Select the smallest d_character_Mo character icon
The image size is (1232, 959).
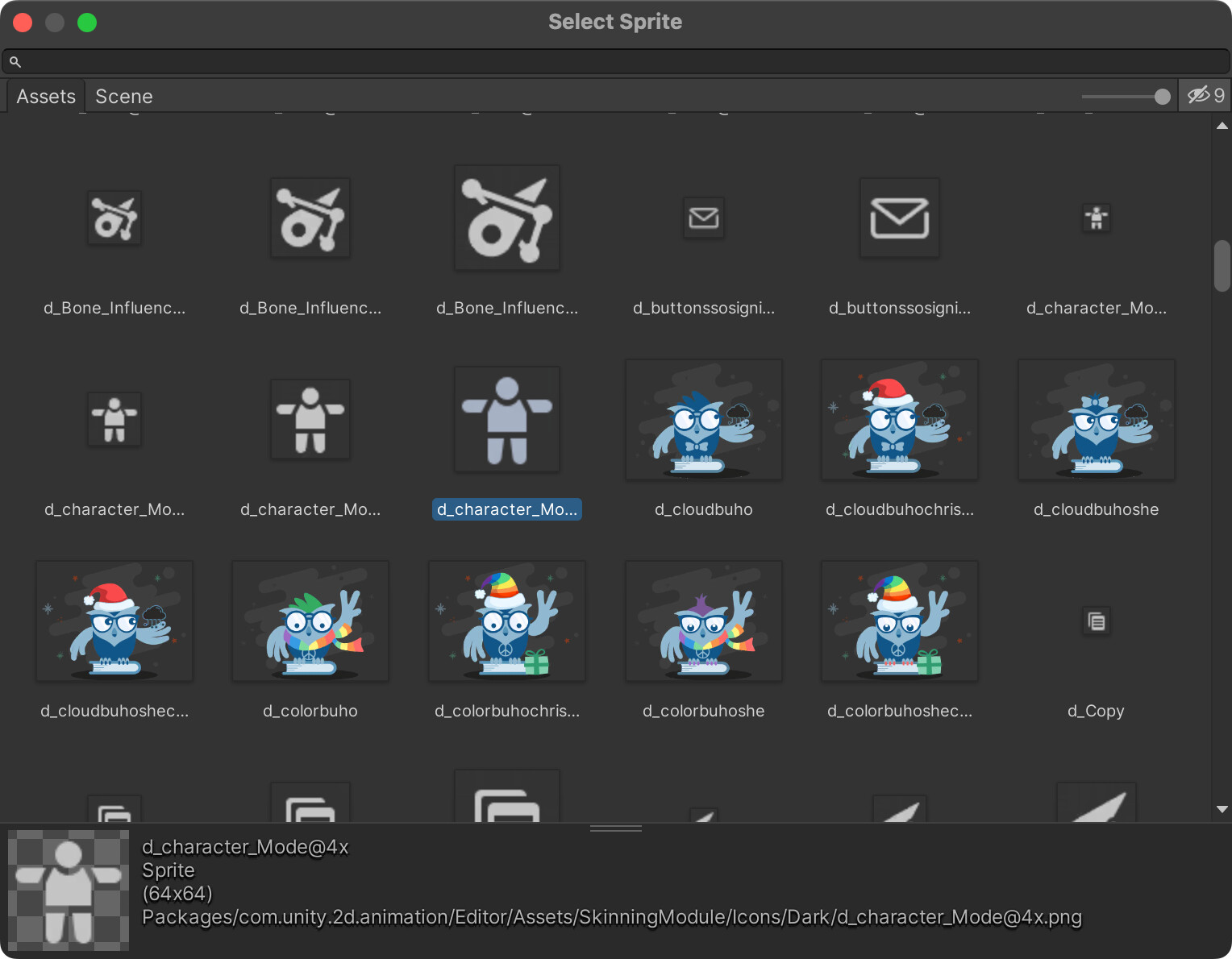[x=1096, y=218]
